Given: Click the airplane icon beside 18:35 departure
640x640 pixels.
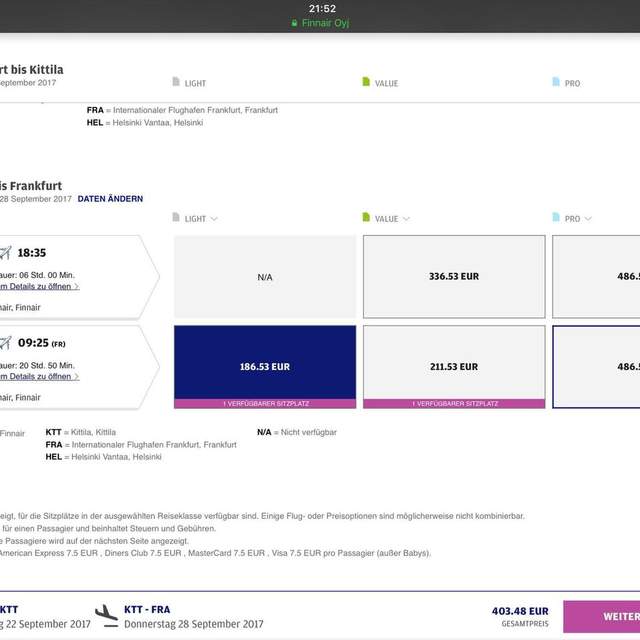Looking at the screenshot, I should [5, 253].
